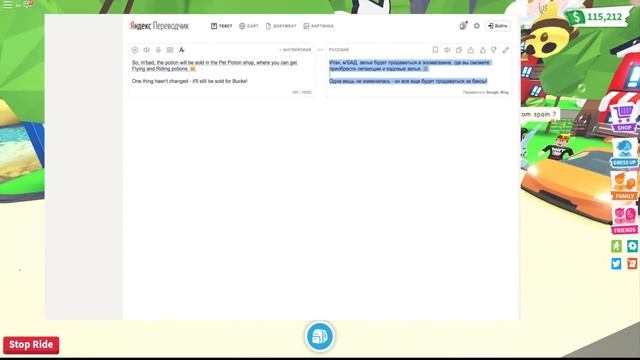Copy the translated text
This screenshot has height=360, width=640.
coord(459,50)
